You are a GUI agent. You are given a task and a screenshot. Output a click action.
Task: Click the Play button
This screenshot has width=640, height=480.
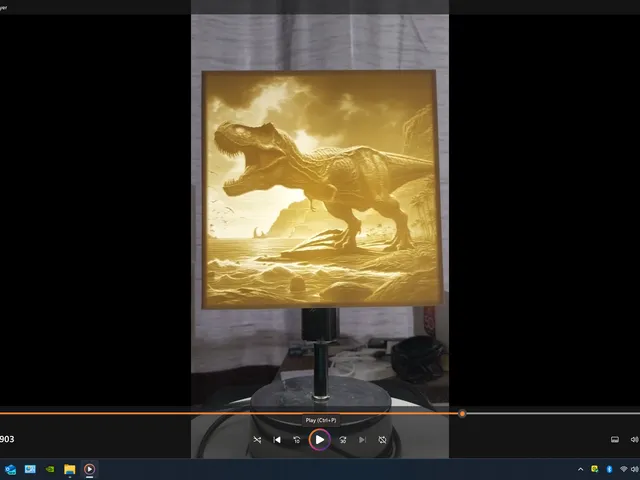point(320,440)
